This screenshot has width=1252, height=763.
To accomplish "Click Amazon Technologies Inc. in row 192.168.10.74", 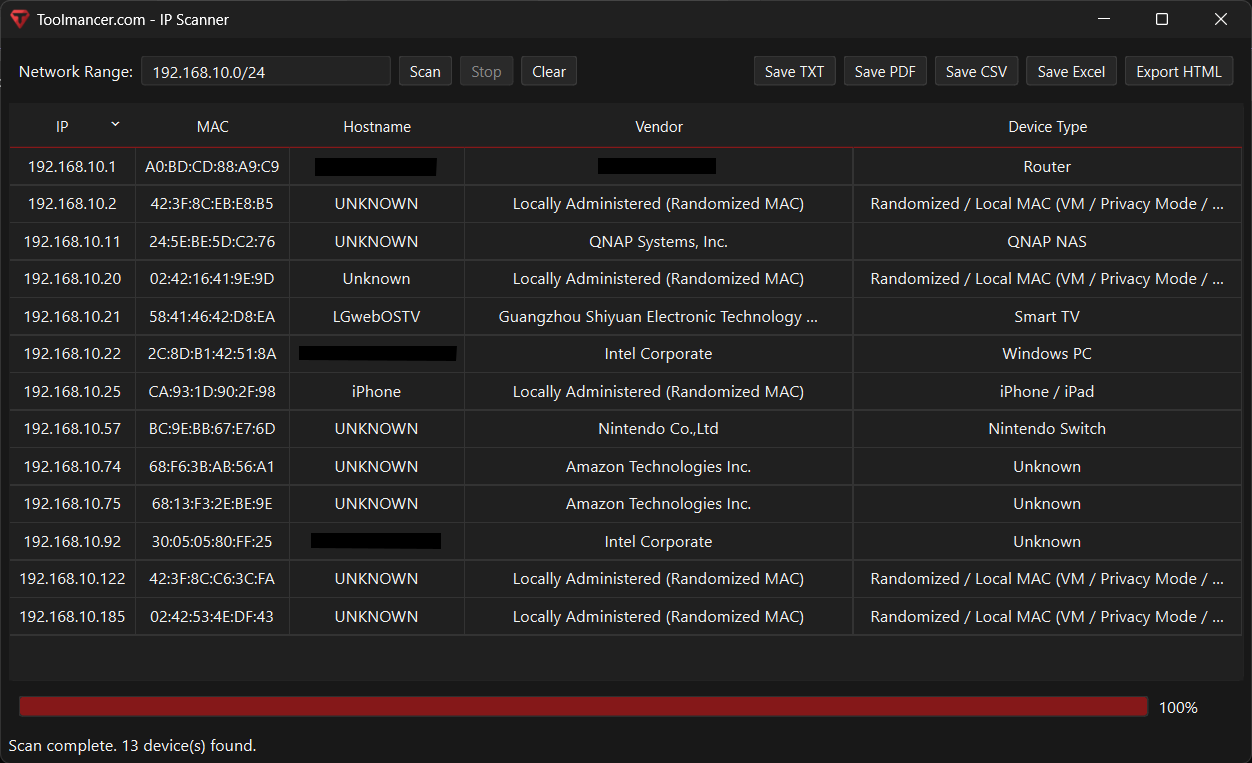I will pos(659,466).
